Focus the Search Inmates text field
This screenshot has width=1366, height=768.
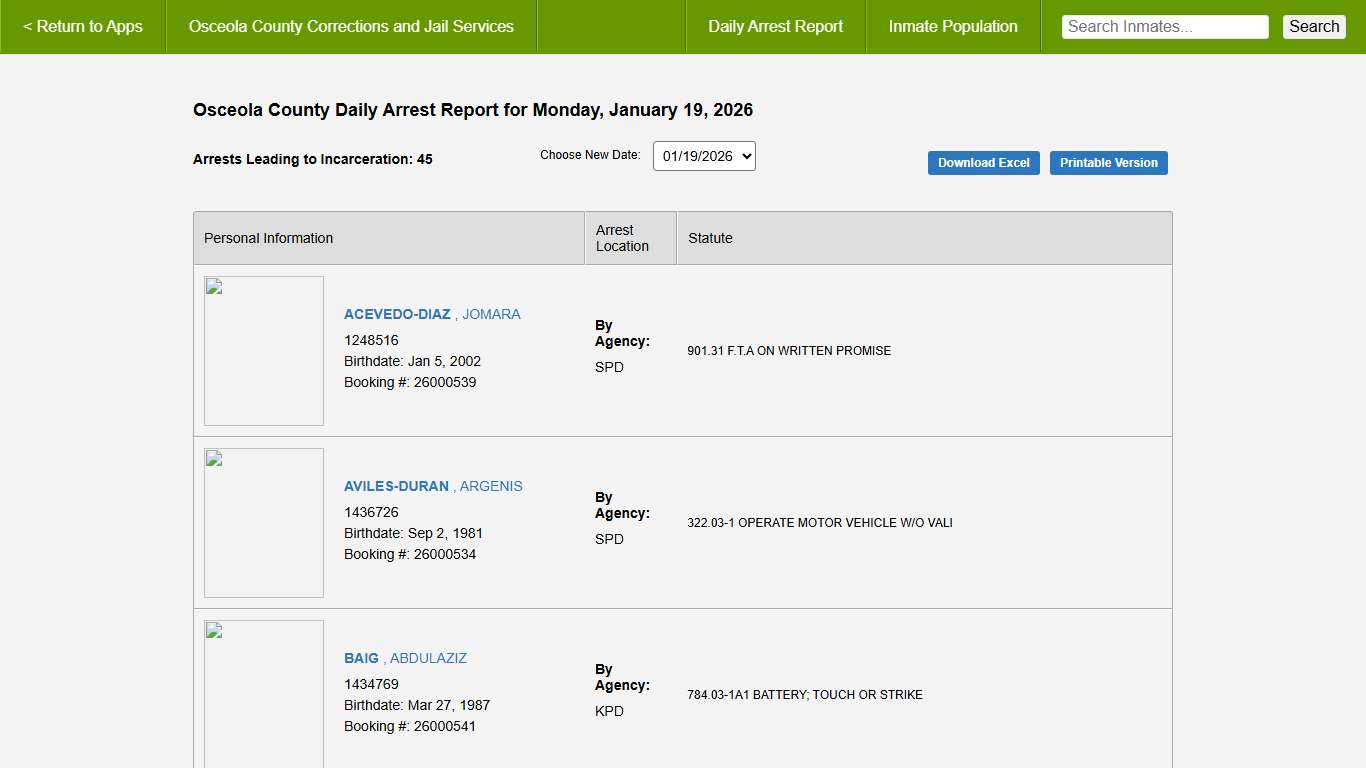point(1164,27)
